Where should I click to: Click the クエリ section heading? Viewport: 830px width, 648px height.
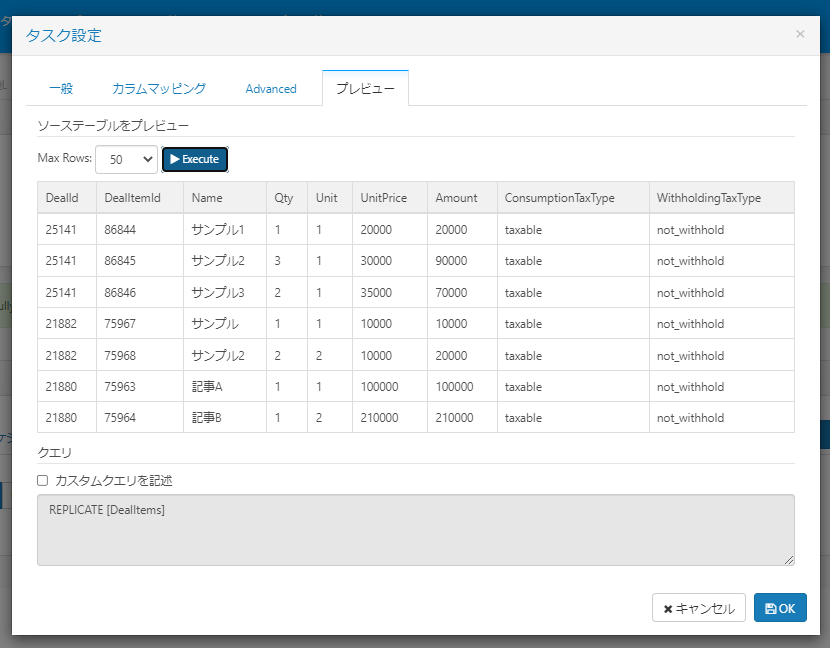[x=55, y=453]
